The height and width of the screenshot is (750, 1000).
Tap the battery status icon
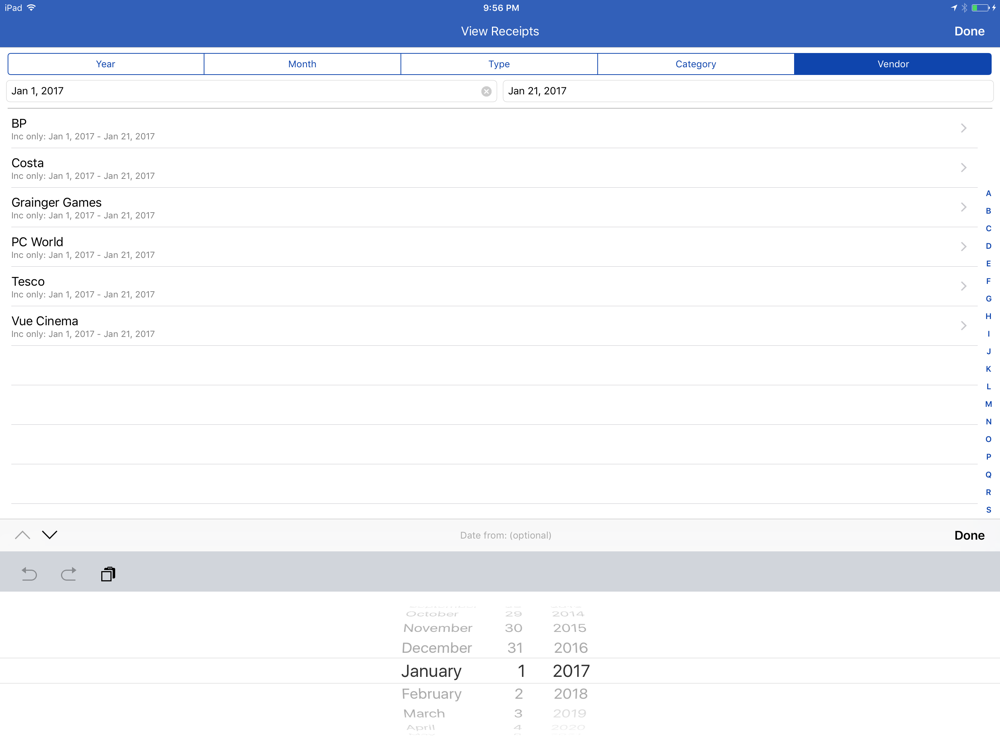(x=982, y=8)
